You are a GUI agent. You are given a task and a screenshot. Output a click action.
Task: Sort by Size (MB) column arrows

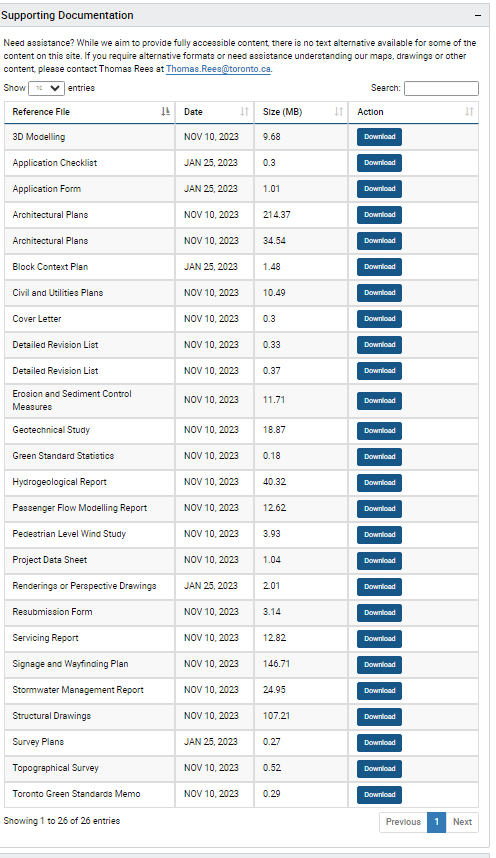click(x=338, y=112)
